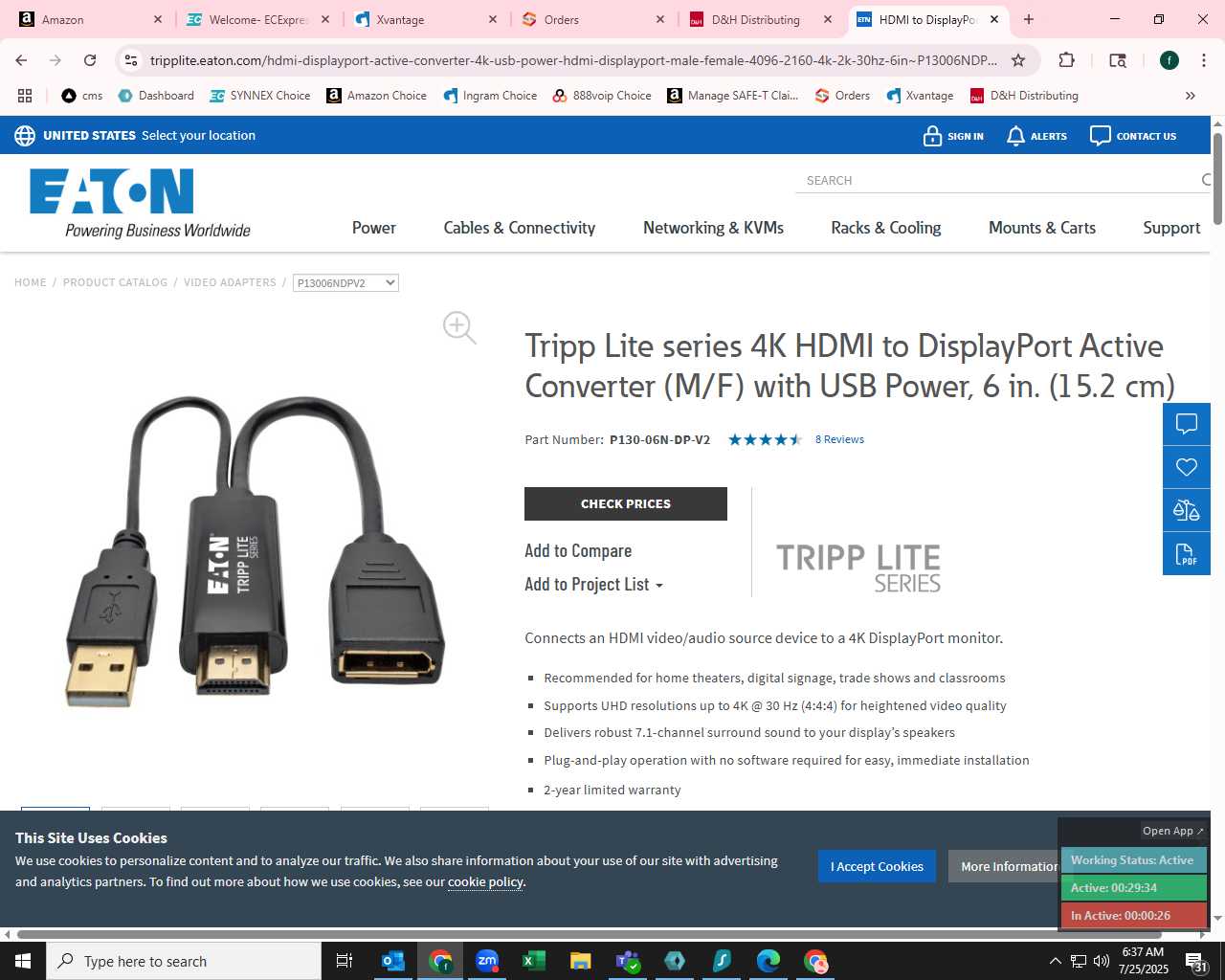This screenshot has height=980, width=1225.
Task: Open the P13006NDPV2 breadcrumb dropdown
Action: 345,282
